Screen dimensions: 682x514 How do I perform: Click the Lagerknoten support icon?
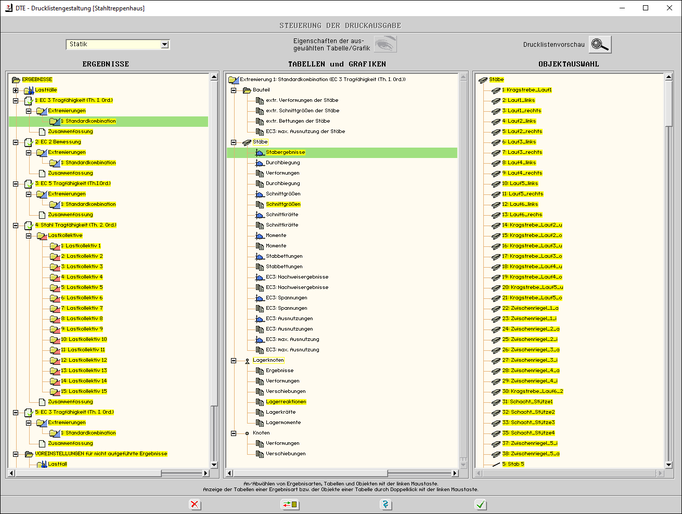point(245,360)
